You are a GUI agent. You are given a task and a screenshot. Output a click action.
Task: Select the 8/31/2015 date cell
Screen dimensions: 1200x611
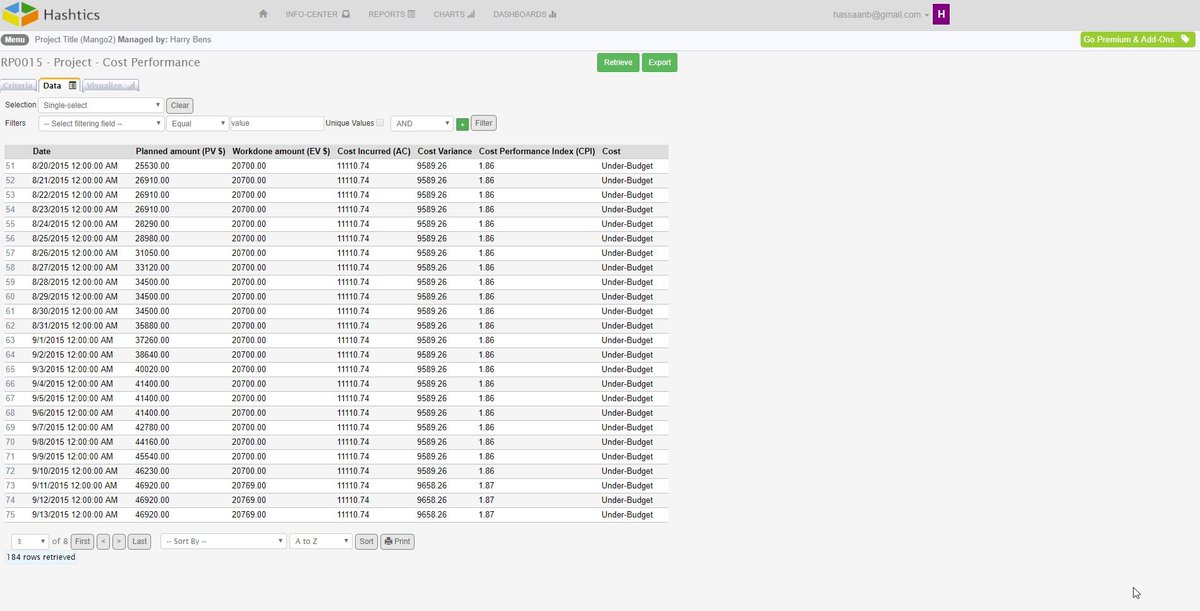pos(75,326)
